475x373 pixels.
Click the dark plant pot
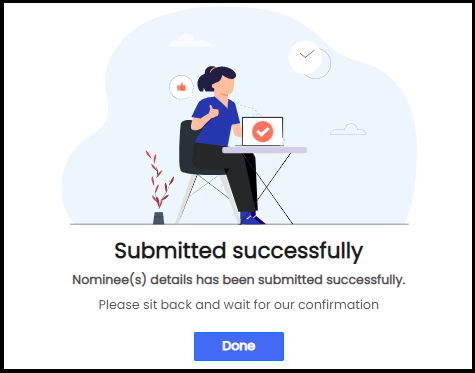tap(159, 218)
